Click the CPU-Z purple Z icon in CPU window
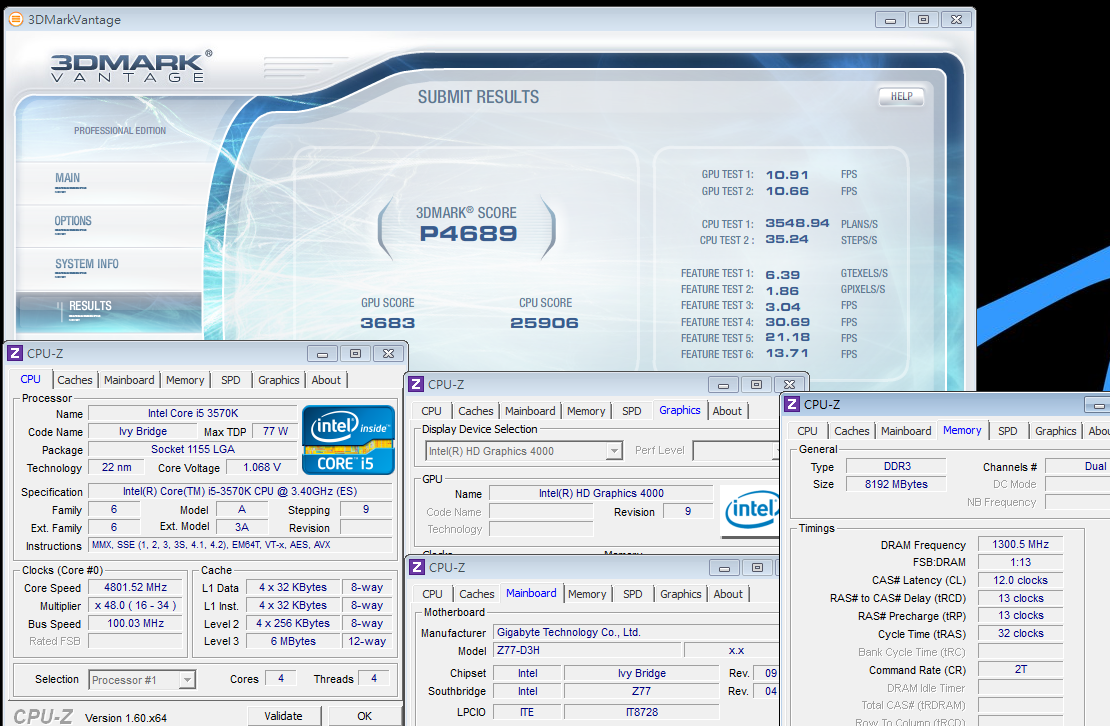This screenshot has width=1110, height=726. pos(15,353)
